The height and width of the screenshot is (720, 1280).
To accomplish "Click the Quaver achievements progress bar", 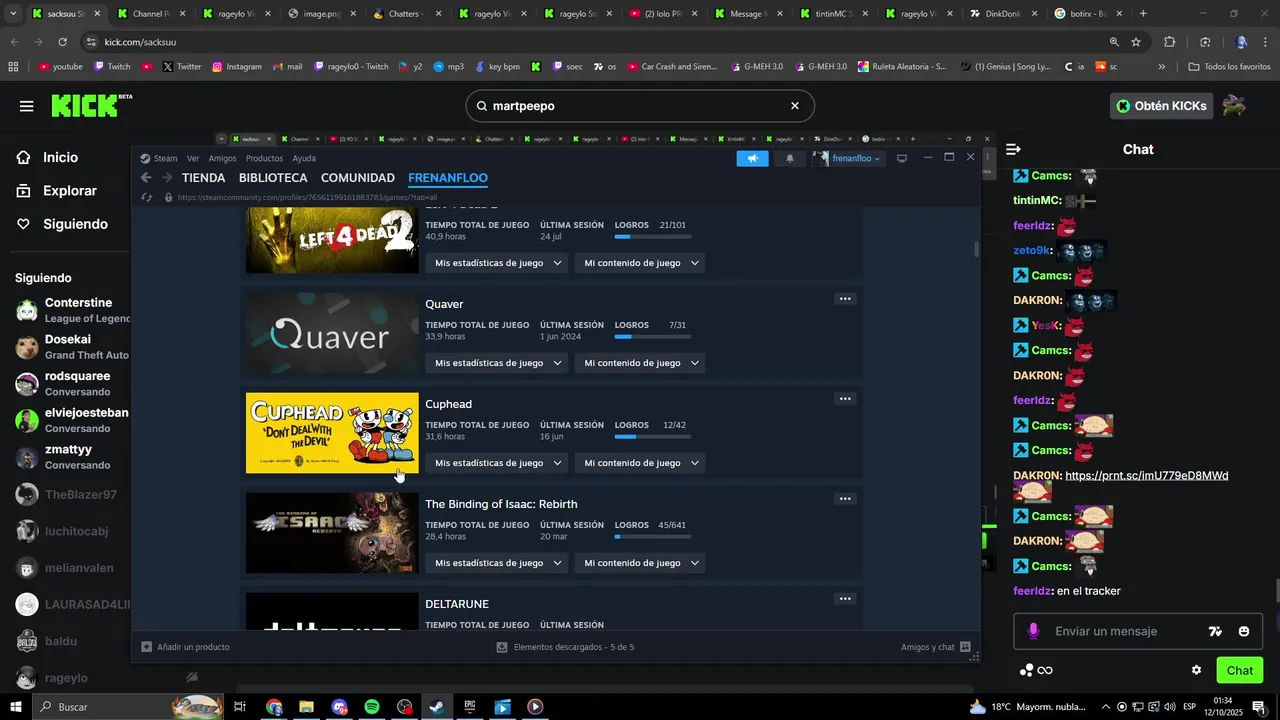I will point(653,337).
